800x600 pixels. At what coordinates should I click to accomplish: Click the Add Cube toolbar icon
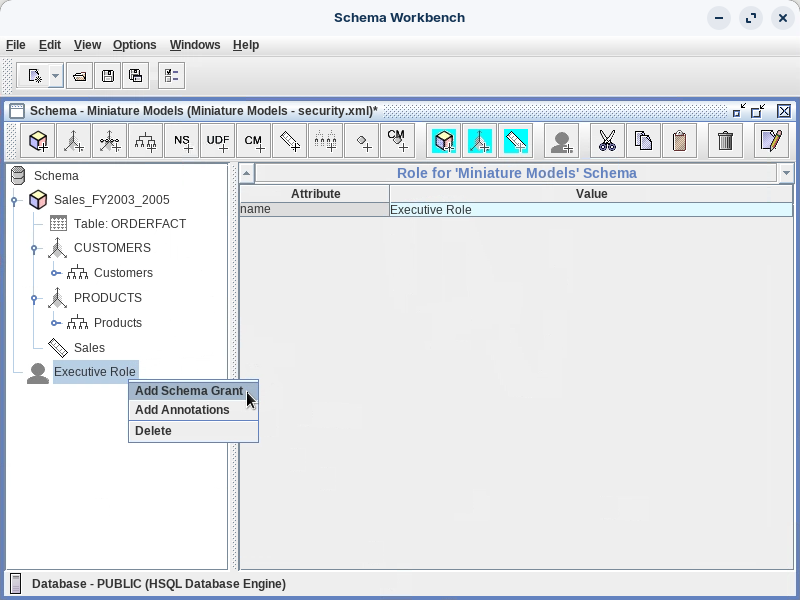pos(39,141)
